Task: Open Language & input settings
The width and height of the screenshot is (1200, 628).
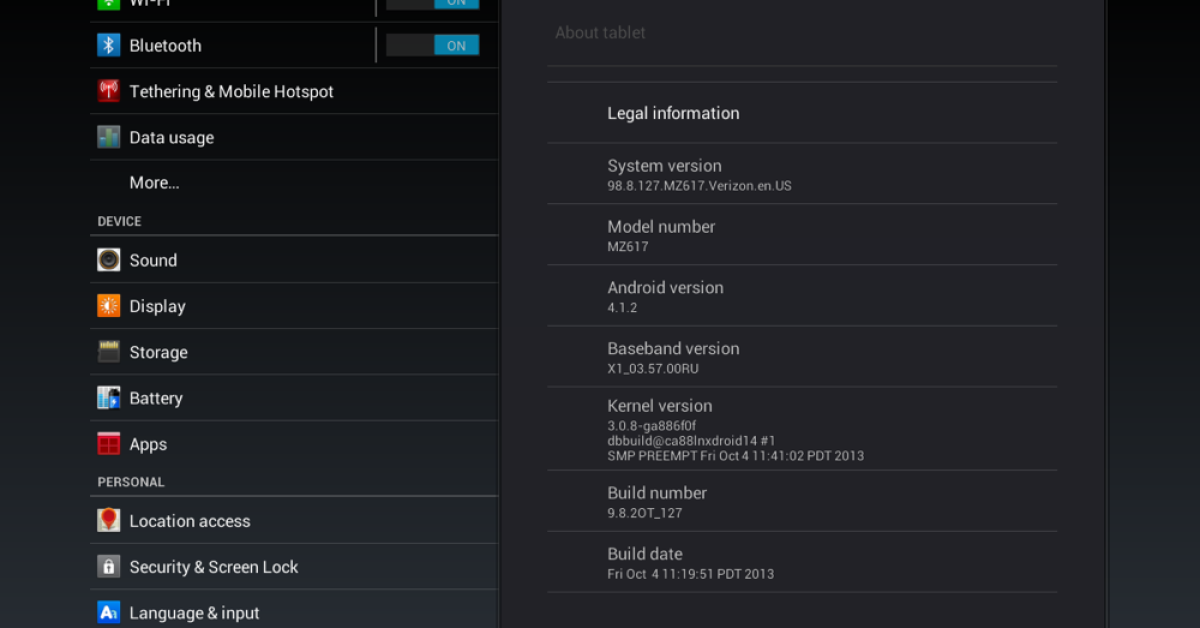Action: click(x=194, y=613)
